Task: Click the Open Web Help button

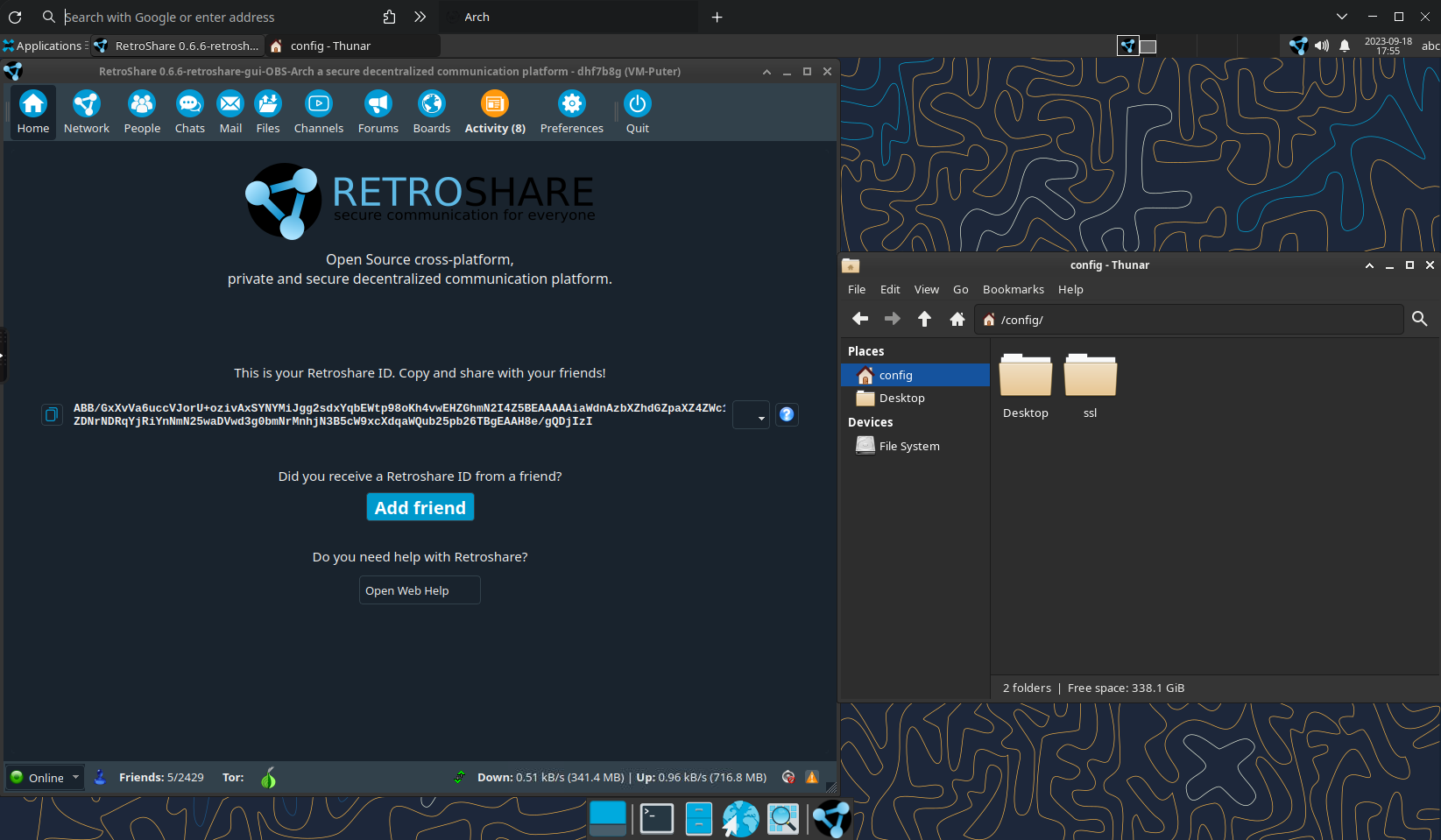Action: coord(420,590)
